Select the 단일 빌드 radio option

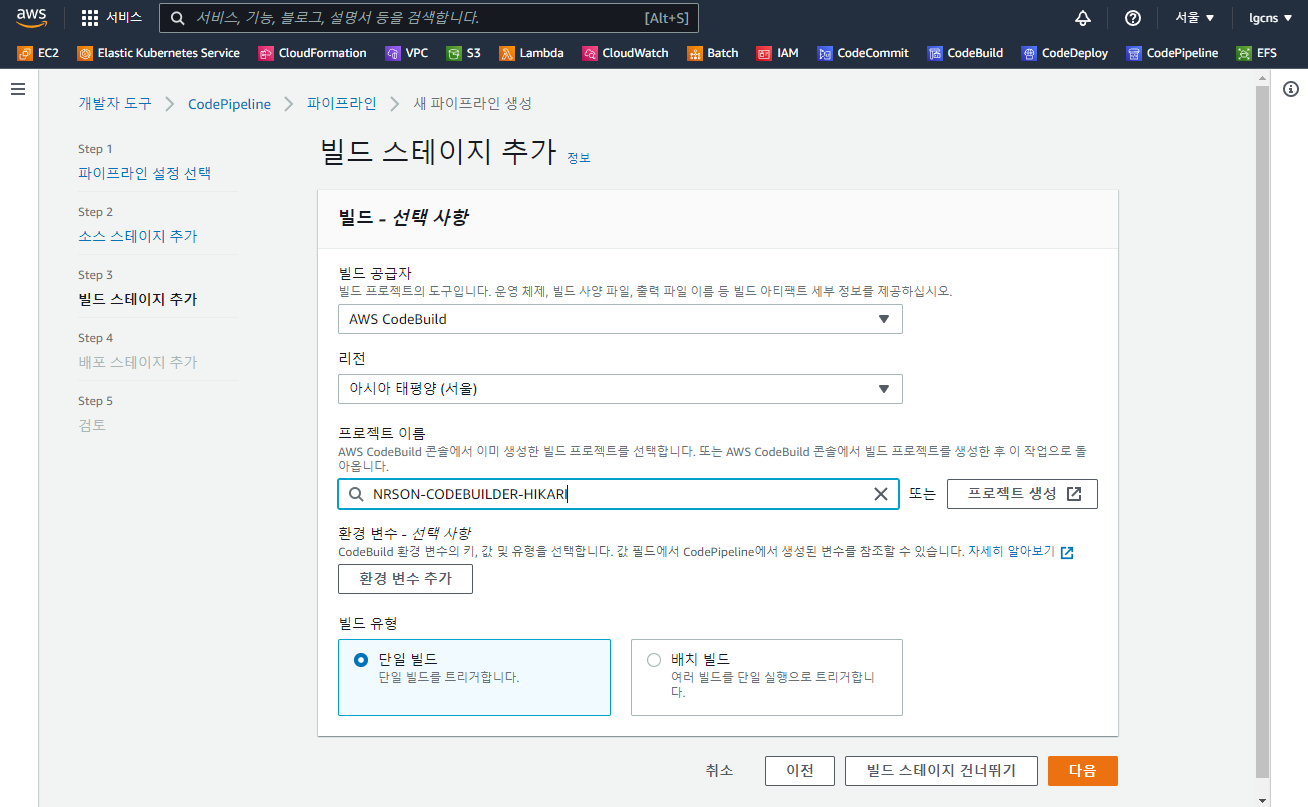pyautogui.click(x=361, y=660)
